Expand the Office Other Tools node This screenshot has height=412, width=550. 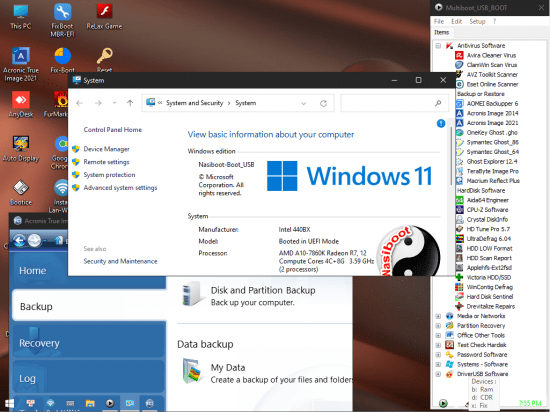[x=438, y=336]
